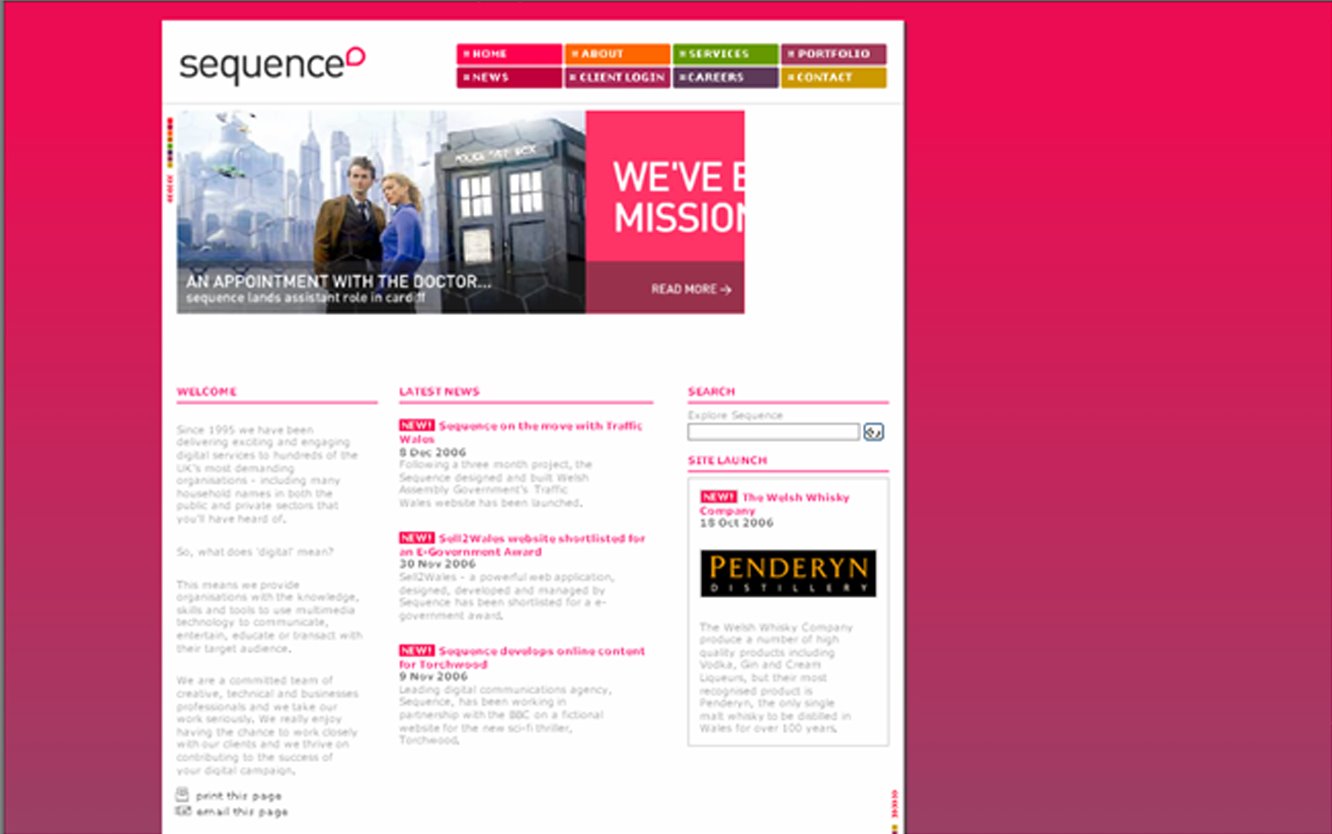Open Sequence on the move with Traffic Wales
The width and height of the screenshot is (1332, 834).
coord(521,432)
